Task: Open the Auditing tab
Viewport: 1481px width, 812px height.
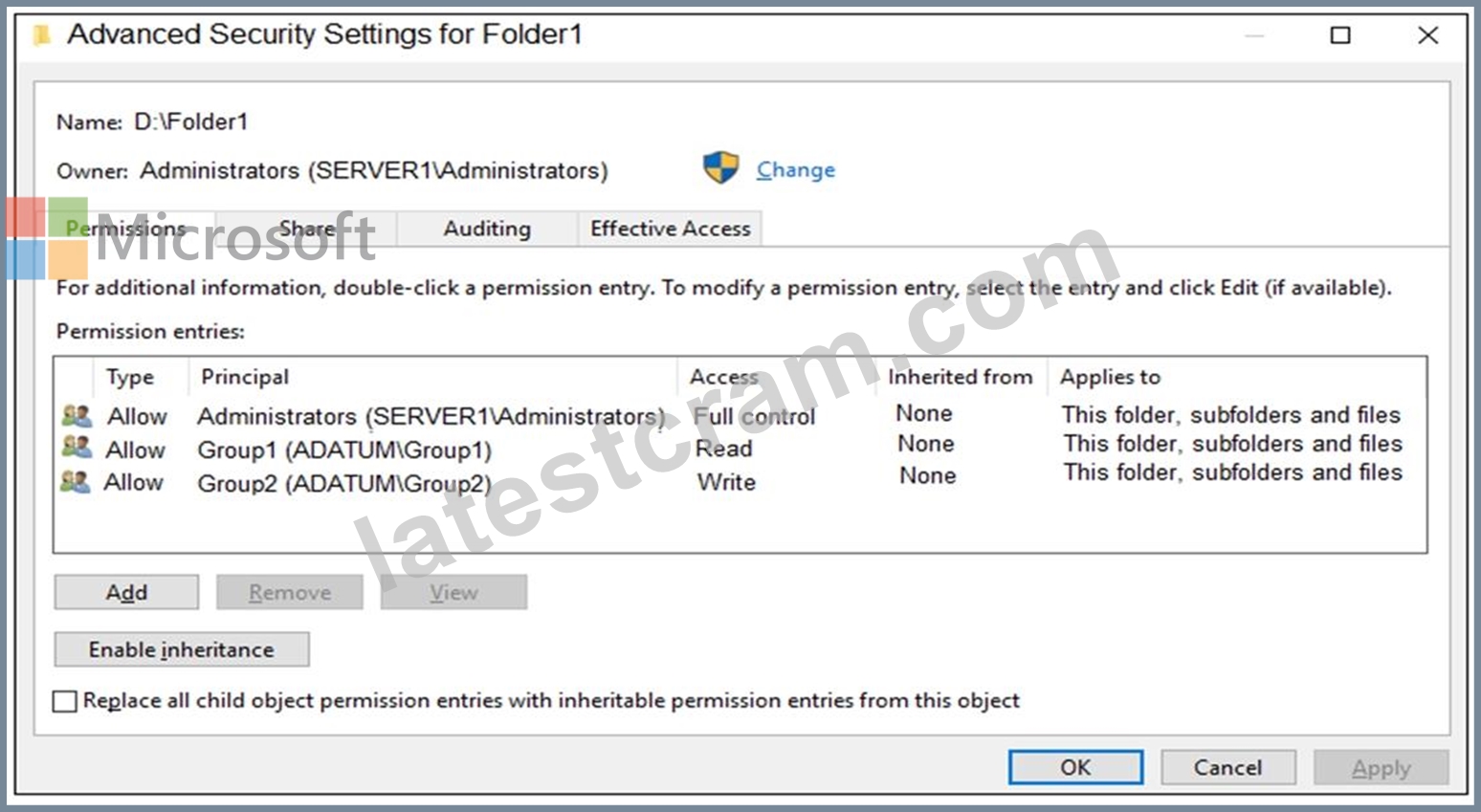Action: pyautogui.click(x=487, y=229)
